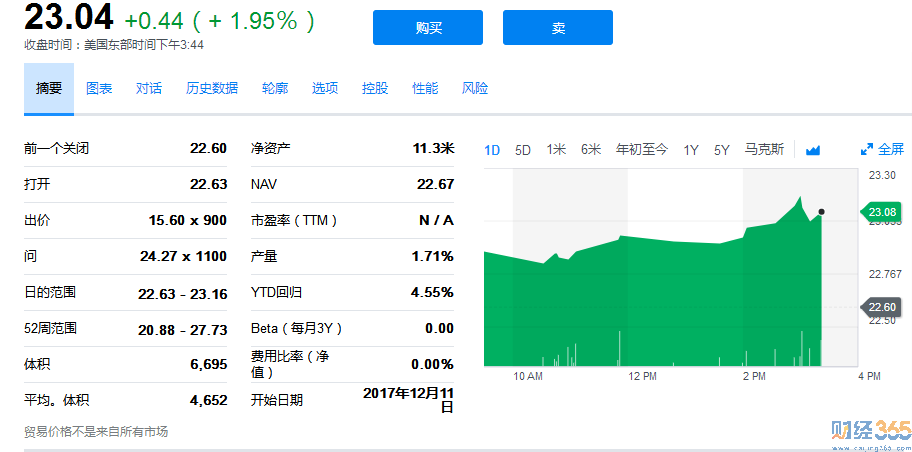Click the 2 PM chart axis label
The height and width of the screenshot is (452, 912).
click(x=754, y=376)
